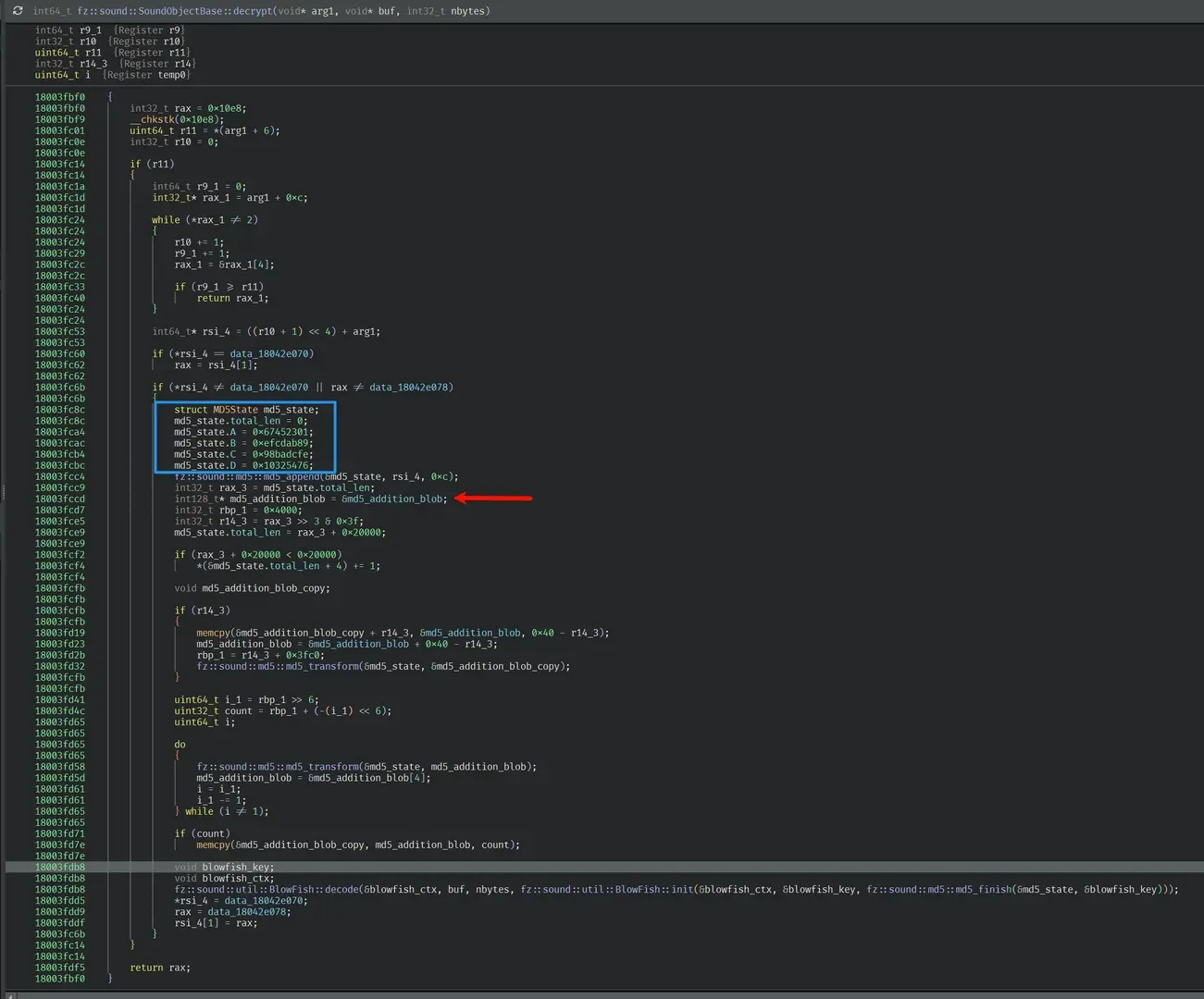The height and width of the screenshot is (999, 1204).
Task: Click the md5_transform call with md5_addition_blob_copy argument
Action: pyautogui.click(x=383, y=666)
